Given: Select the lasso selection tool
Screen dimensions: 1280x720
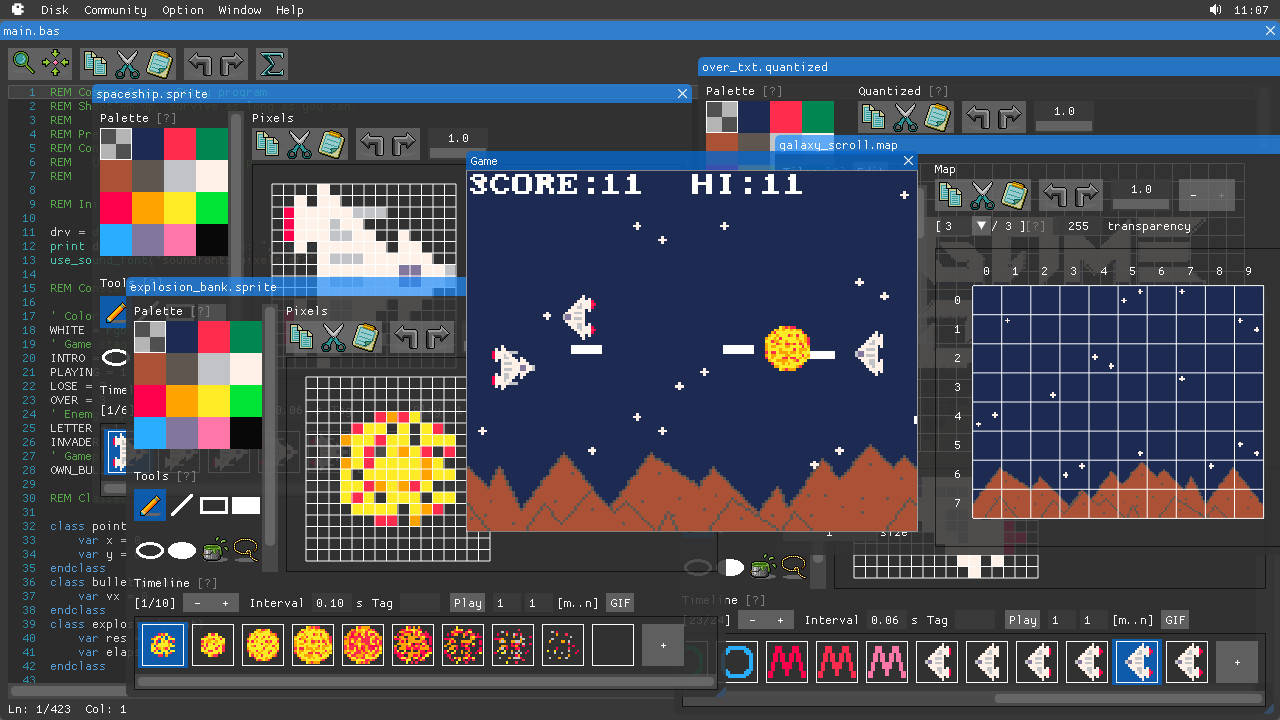Looking at the screenshot, I should pyautogui.click(x=246, y=551).
